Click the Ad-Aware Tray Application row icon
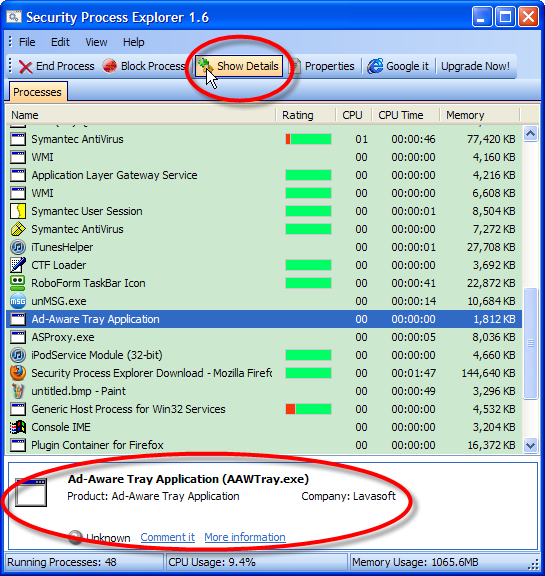545x576 pixels. click(x=18, y=319)
